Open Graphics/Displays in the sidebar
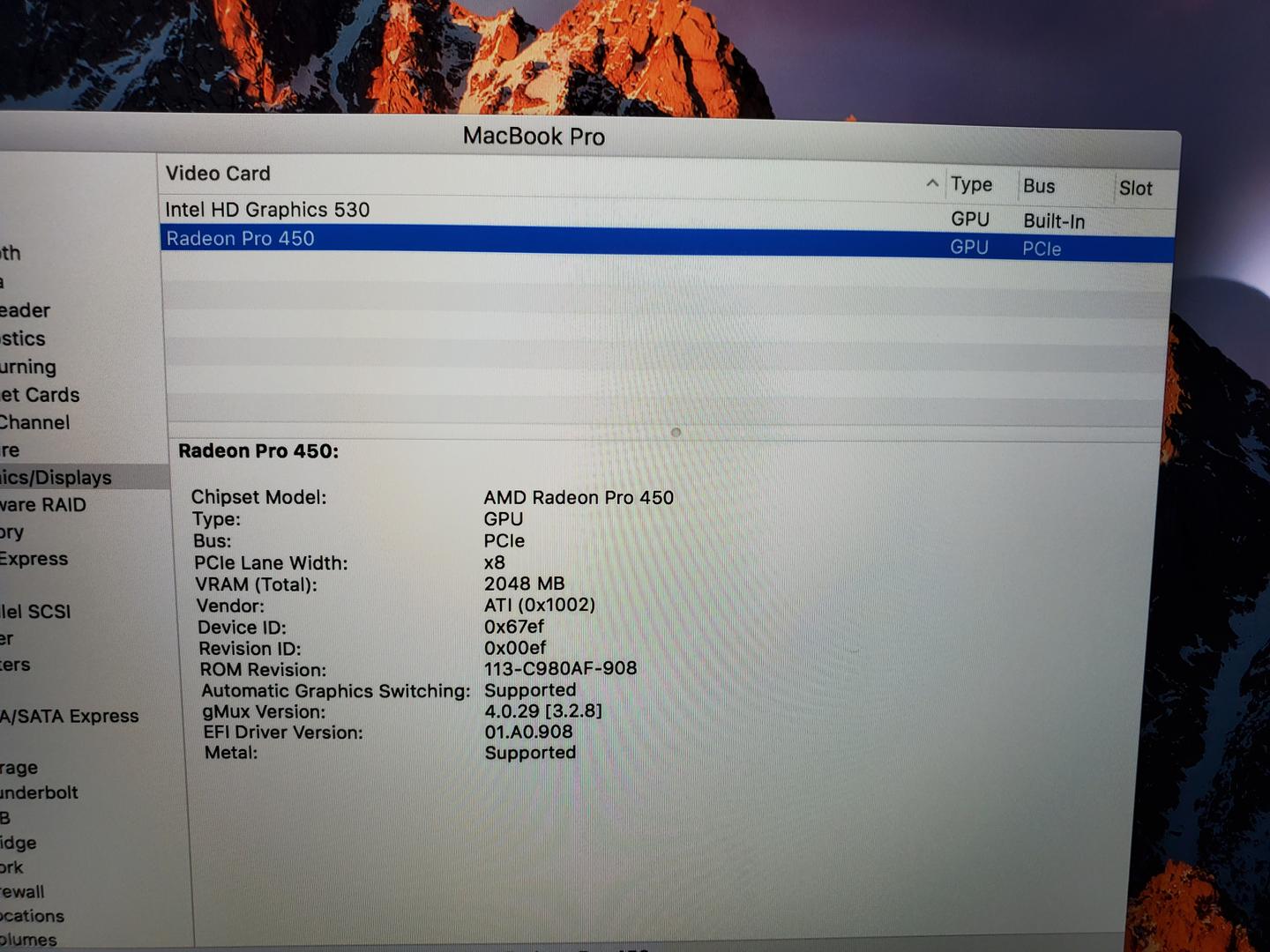The image size is (1270, 952). [56, 478]
